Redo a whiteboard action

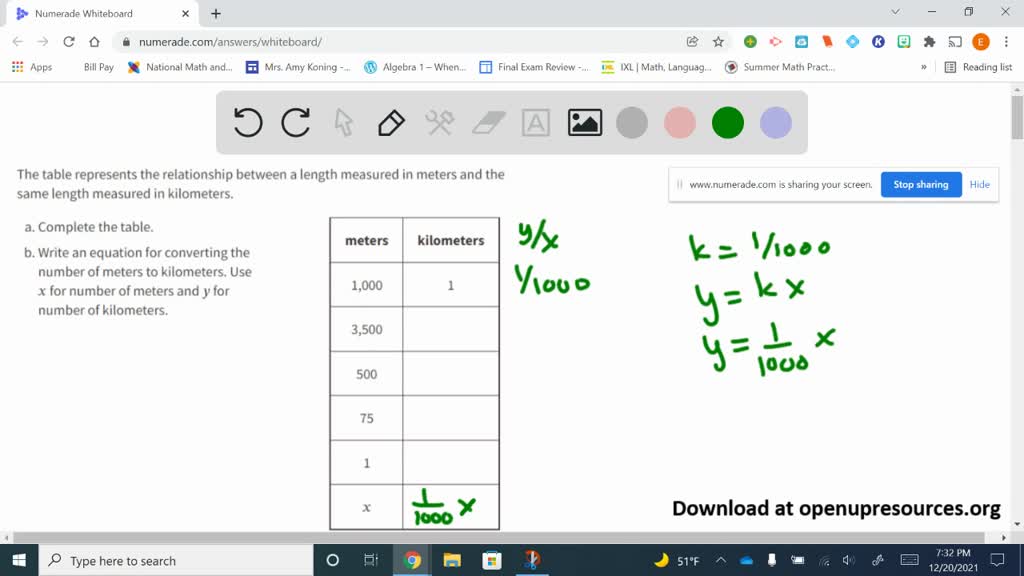[x=295, y=122]
